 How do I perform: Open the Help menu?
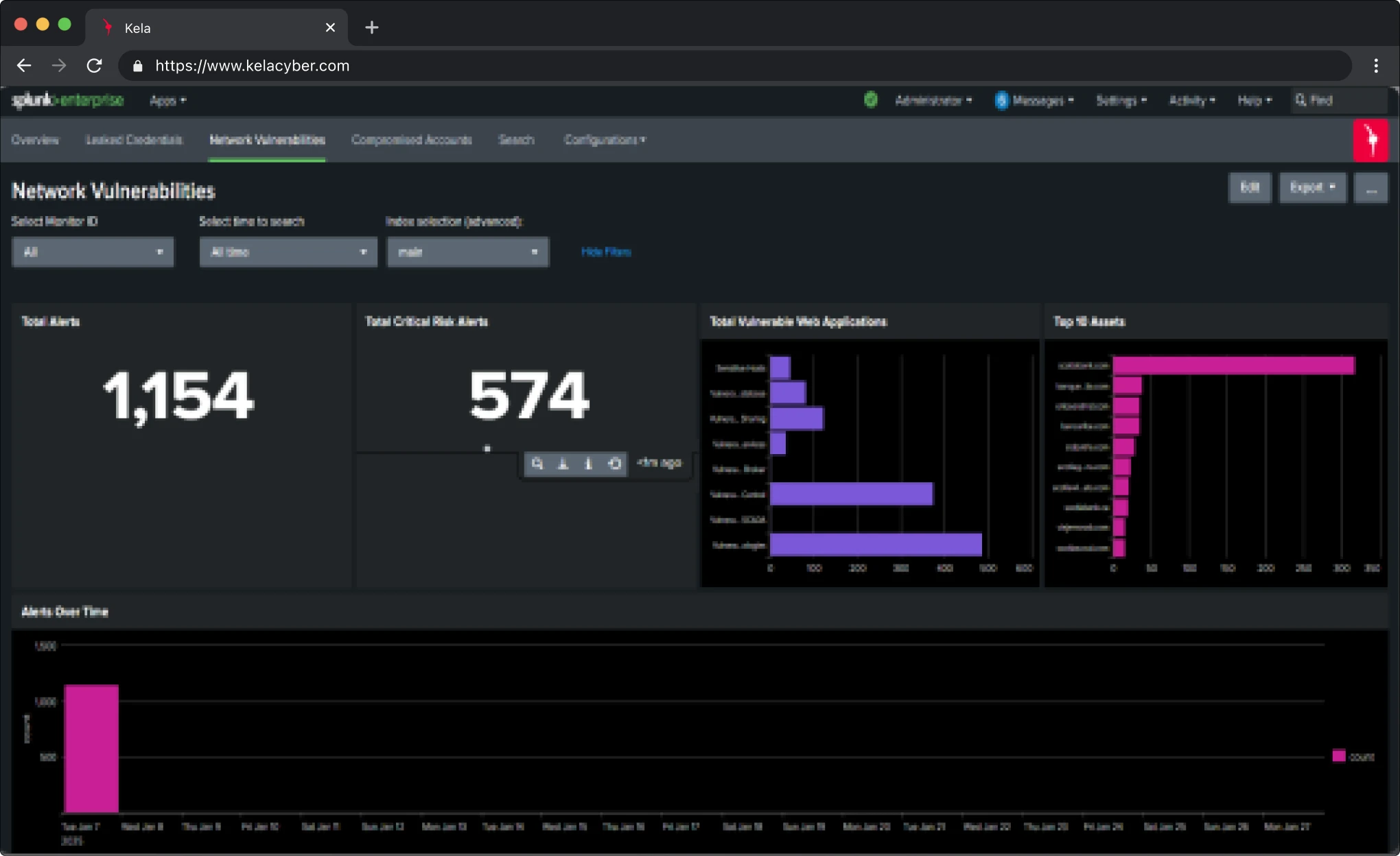pyautogui.click(x=1255, y=101)
